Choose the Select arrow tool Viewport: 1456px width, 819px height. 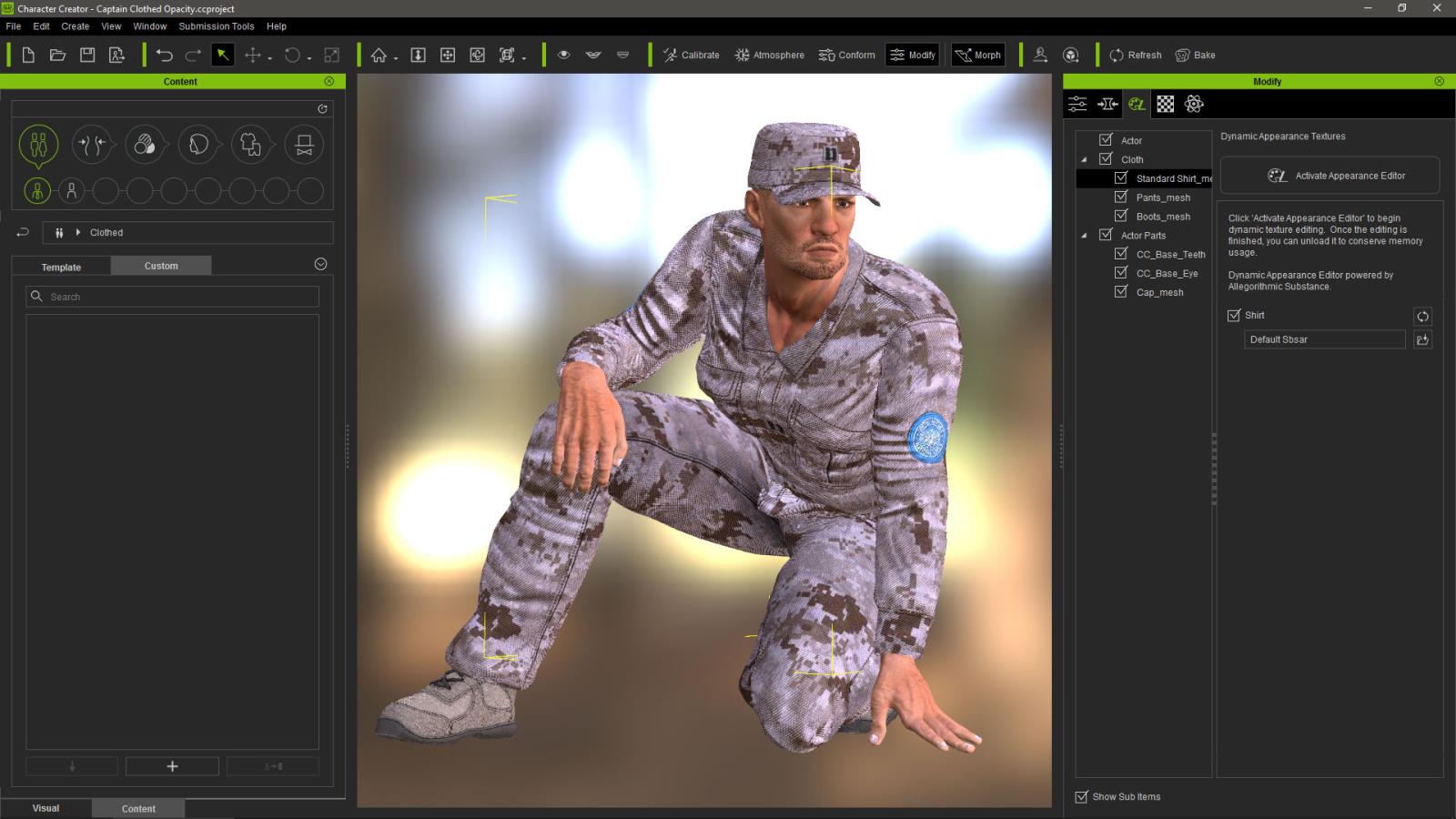[222, 55]
